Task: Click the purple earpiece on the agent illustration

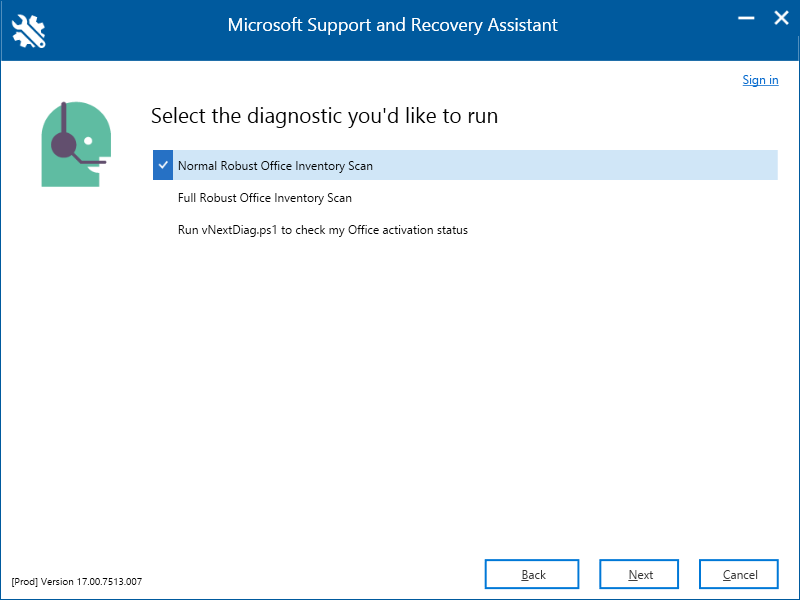Action: pyautogui.click(x=64, y=145)
